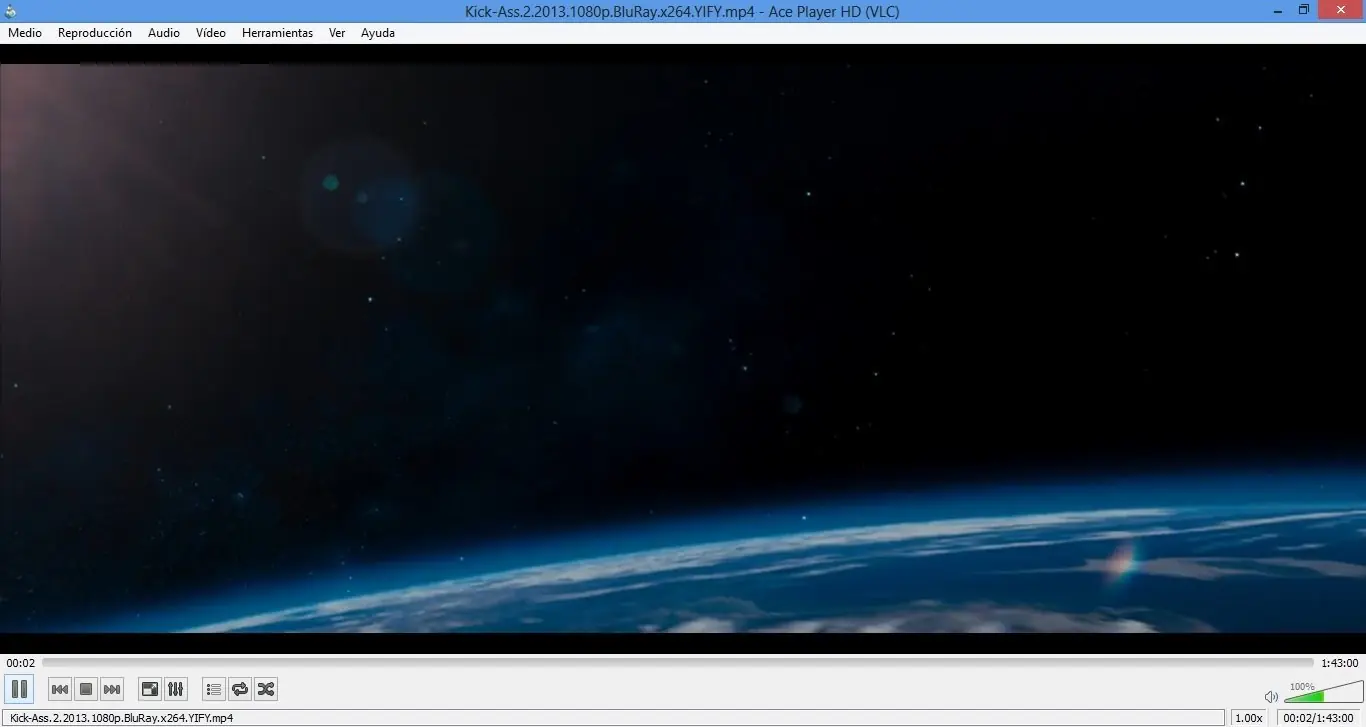Open the Audio menu
This screenshot has height=727, width=1366.
164,33
